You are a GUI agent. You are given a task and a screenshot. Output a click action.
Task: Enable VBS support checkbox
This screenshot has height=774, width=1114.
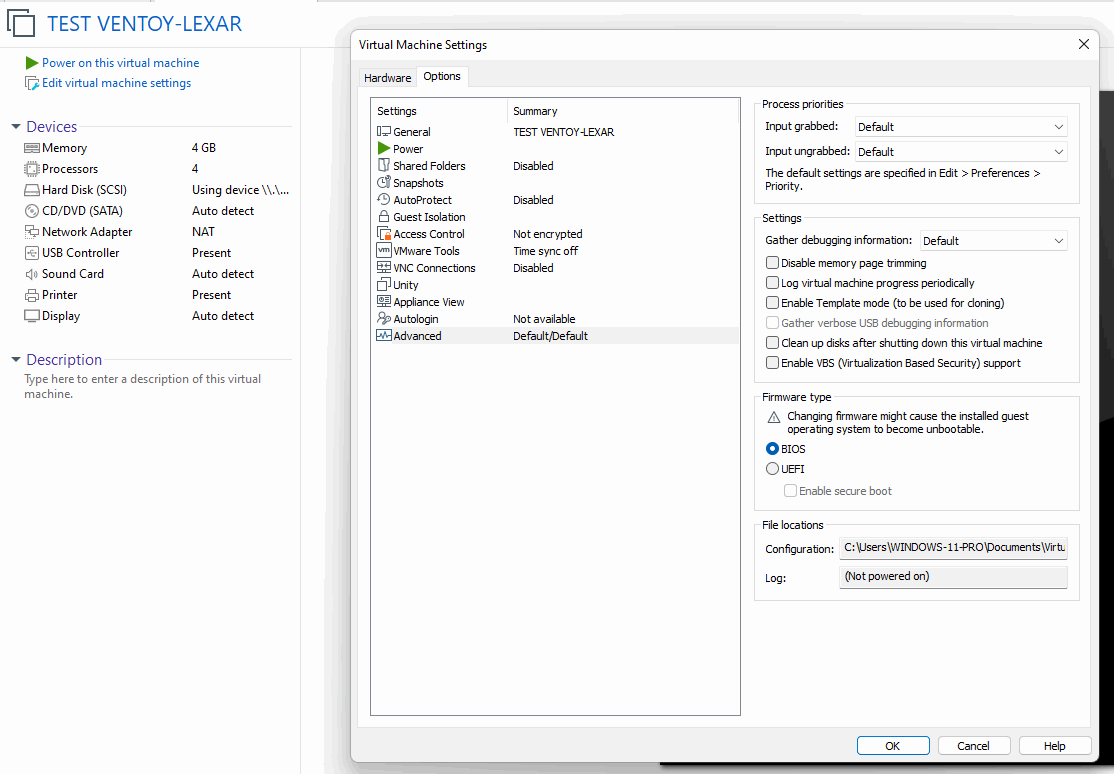[772, 362]
